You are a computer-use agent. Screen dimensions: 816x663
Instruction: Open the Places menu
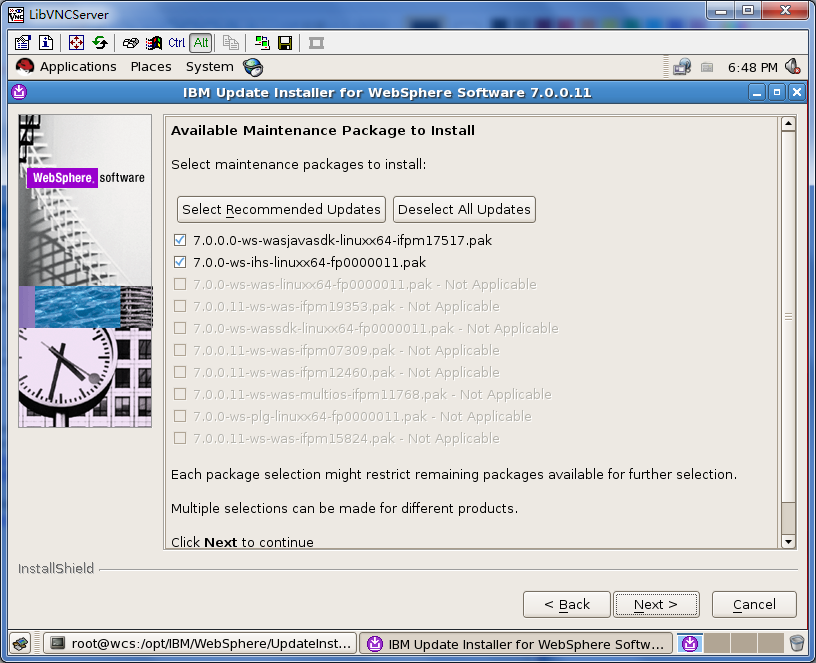click(x=151, y=67)
